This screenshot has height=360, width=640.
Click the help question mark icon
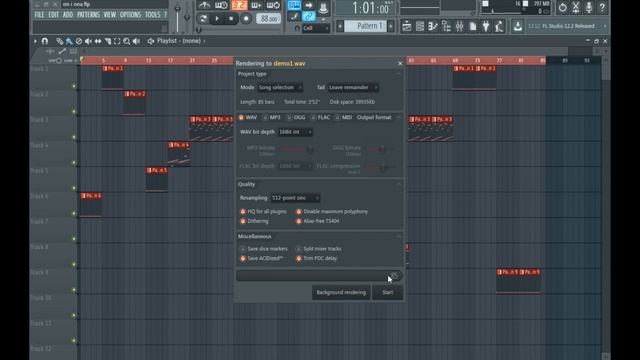[x=602, y=7]
